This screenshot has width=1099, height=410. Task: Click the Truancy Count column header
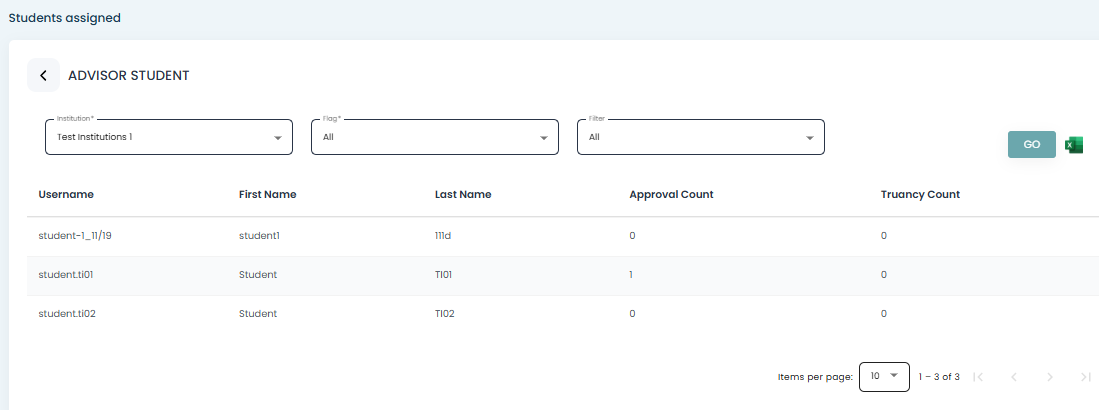920,194
